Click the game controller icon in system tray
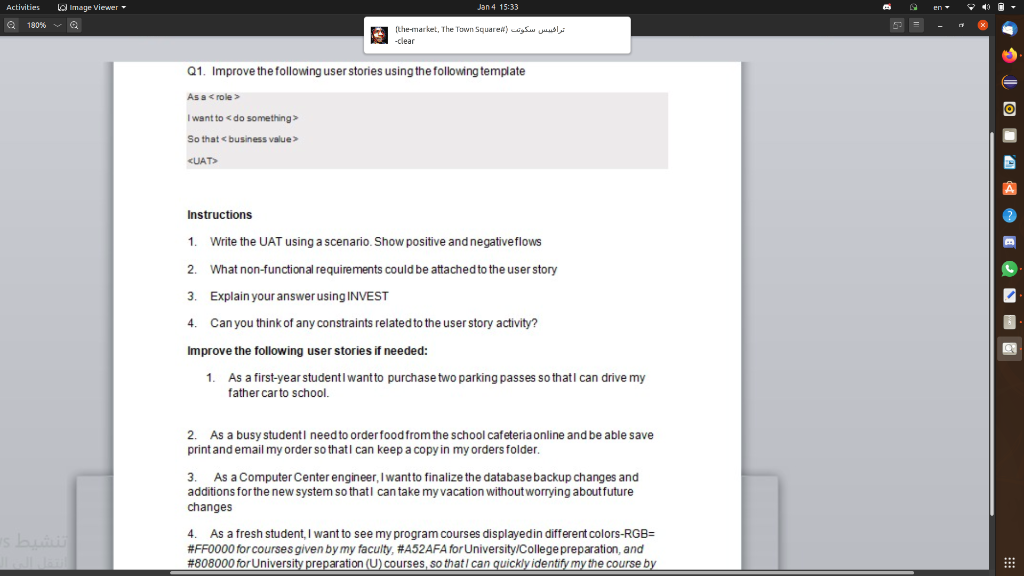This screenshot has width=1024, height=576. (x=886, y=6)
